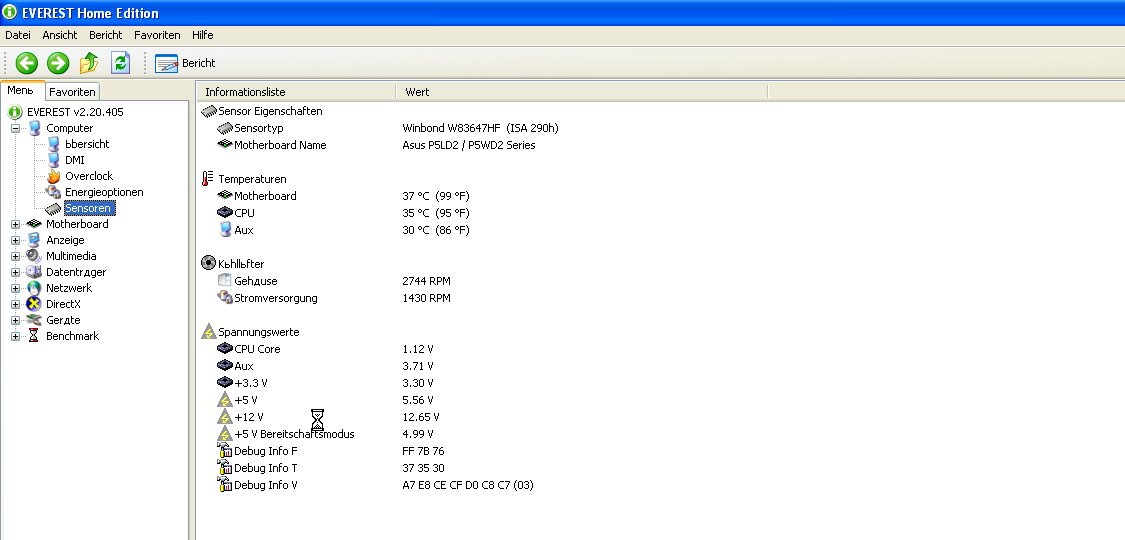Open the Hilfe menu

point(202,35)
